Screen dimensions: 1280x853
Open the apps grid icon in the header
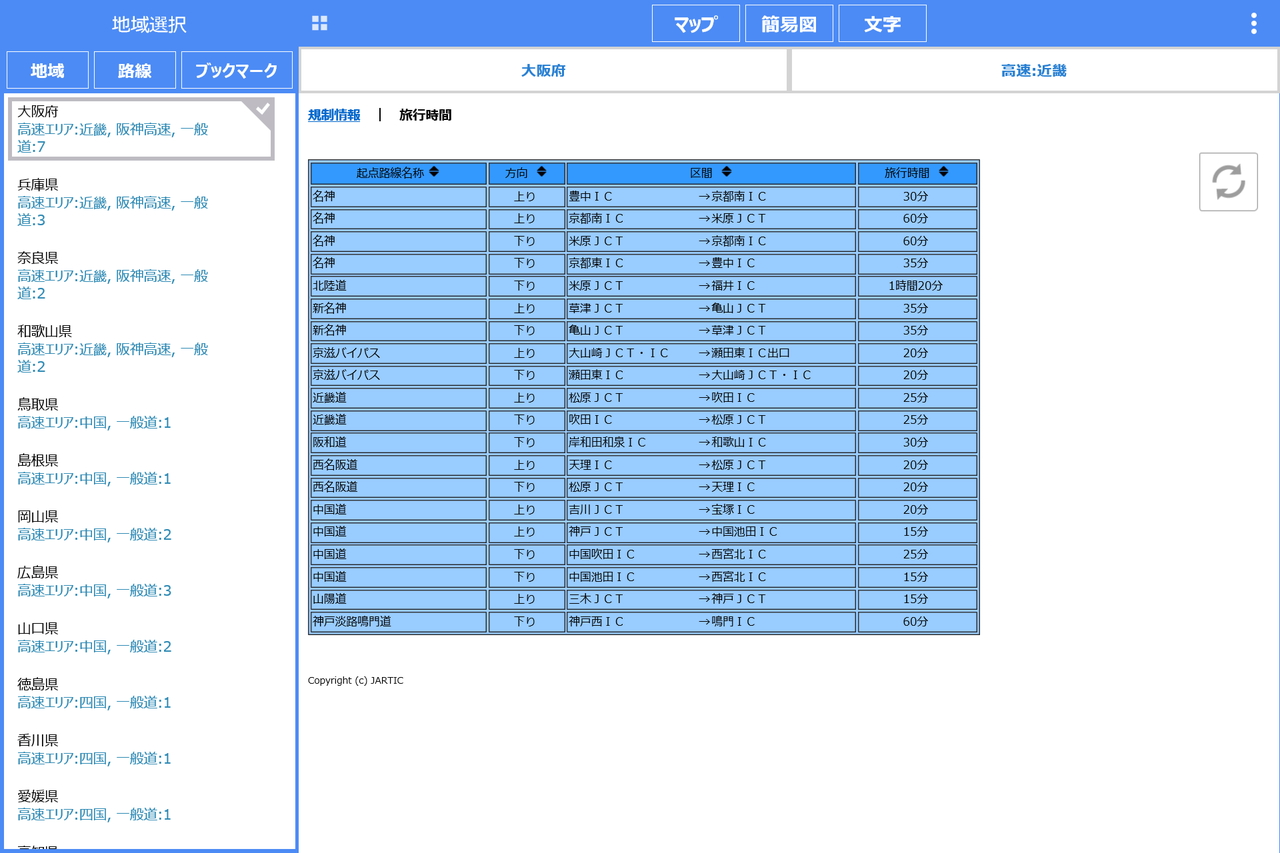(x=319, y=22)
